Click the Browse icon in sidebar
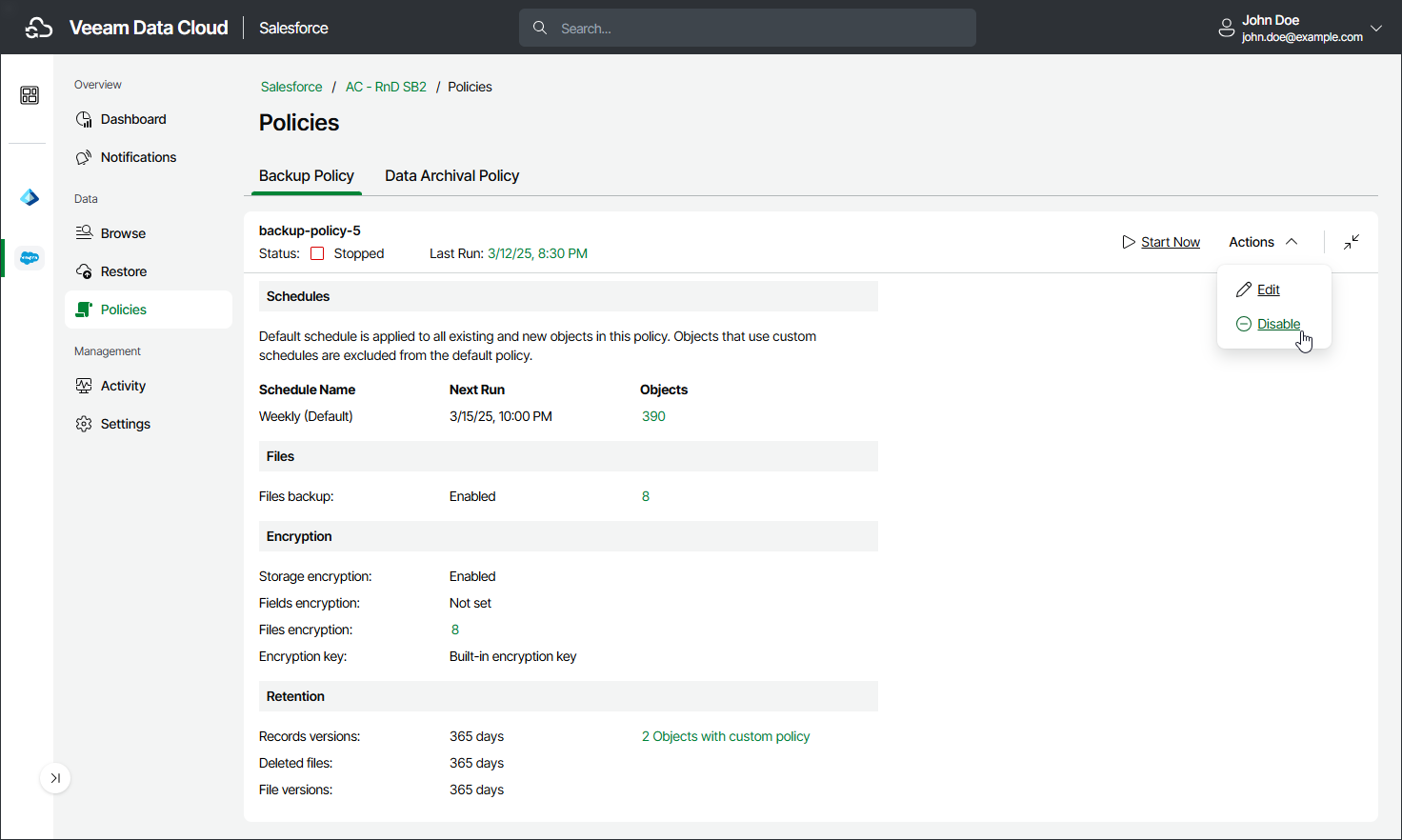The height and width of the screenshot is (840, 1402). 84,233
